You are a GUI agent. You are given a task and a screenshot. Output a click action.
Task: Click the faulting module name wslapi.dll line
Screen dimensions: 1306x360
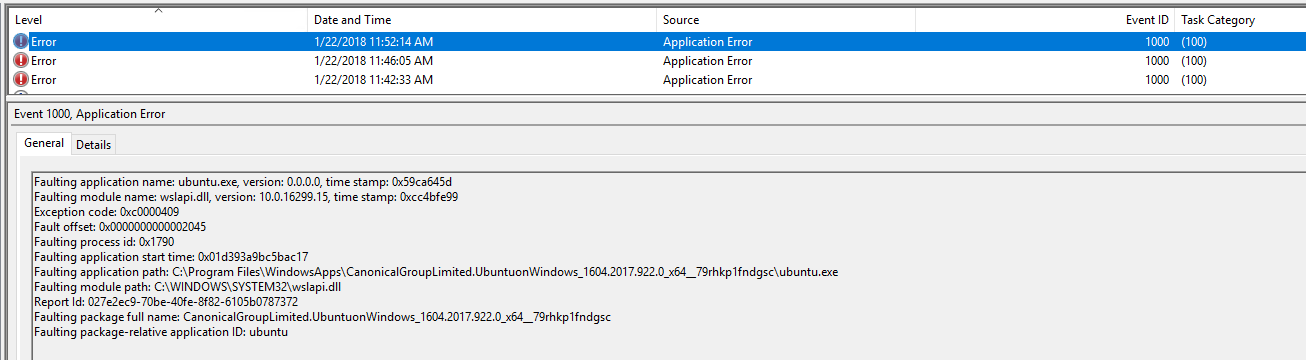[246, 197]
